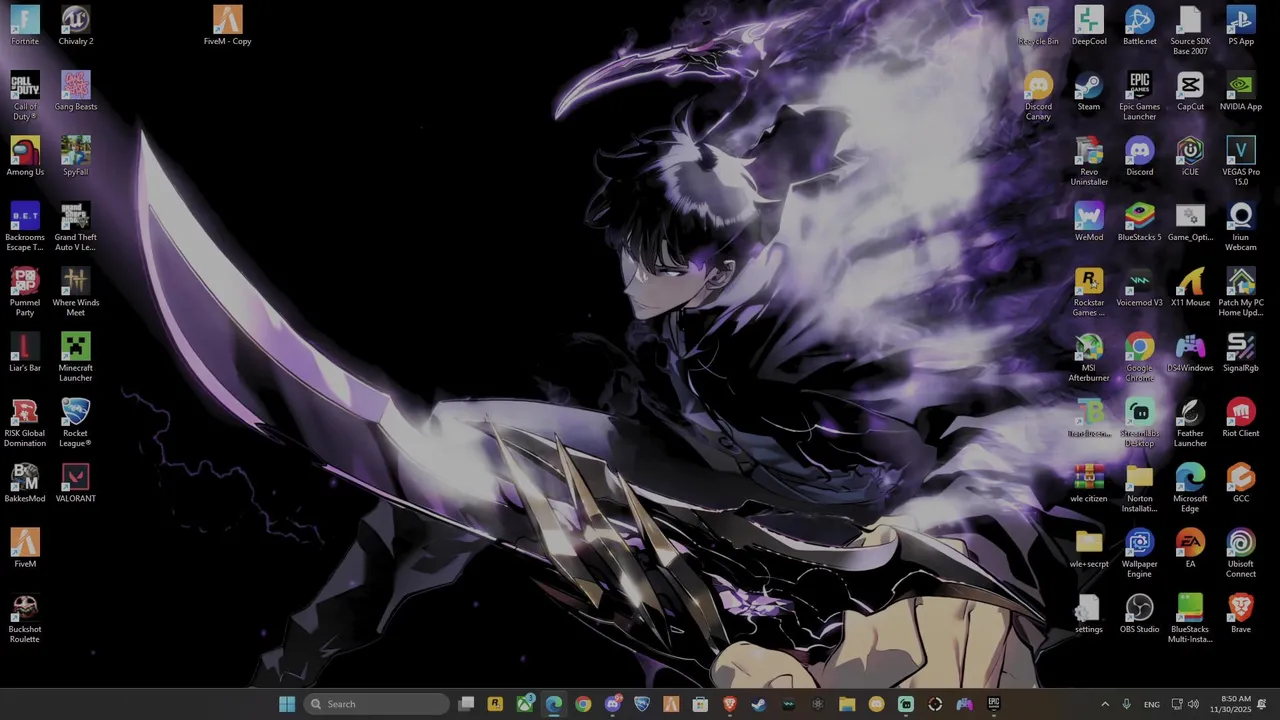This screenshot has width=1280, height=720.
Task: Open the Recycle Bin
Action: [x=1038, y=26]
